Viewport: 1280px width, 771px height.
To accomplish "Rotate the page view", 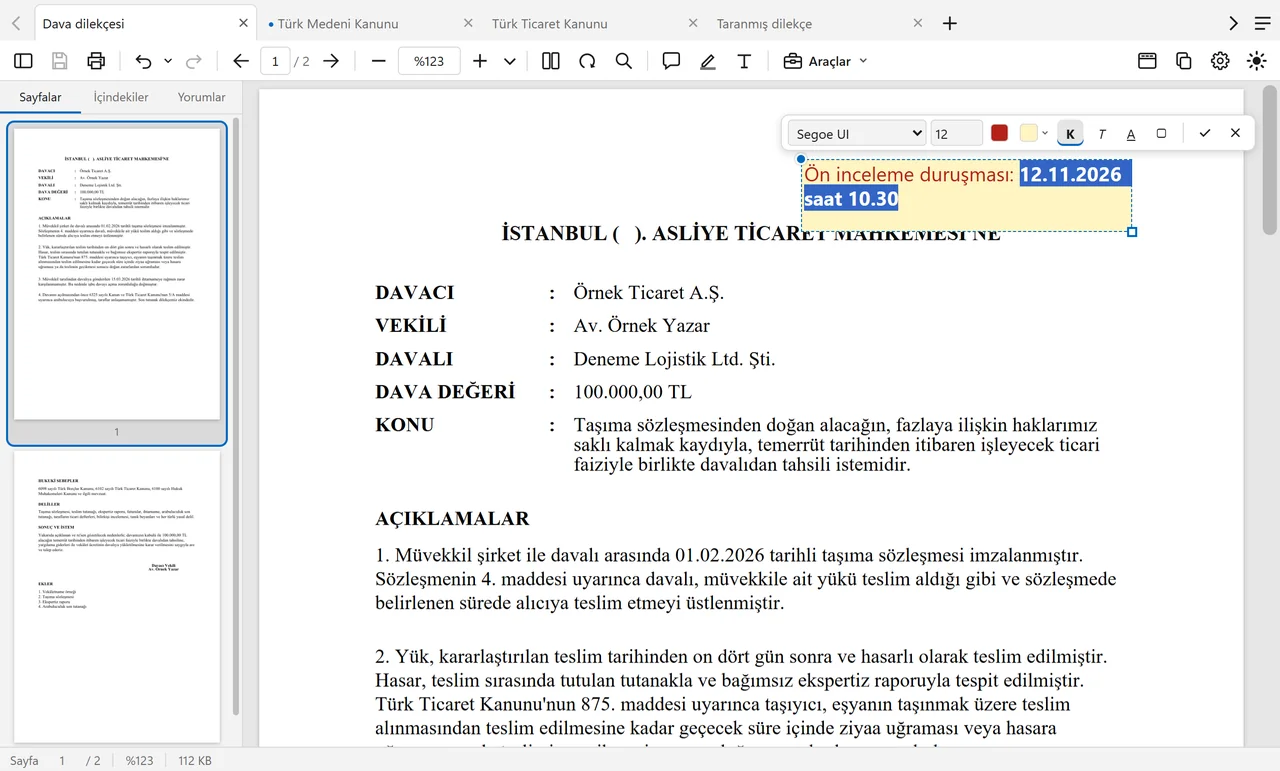I will (x=587, y=61).
